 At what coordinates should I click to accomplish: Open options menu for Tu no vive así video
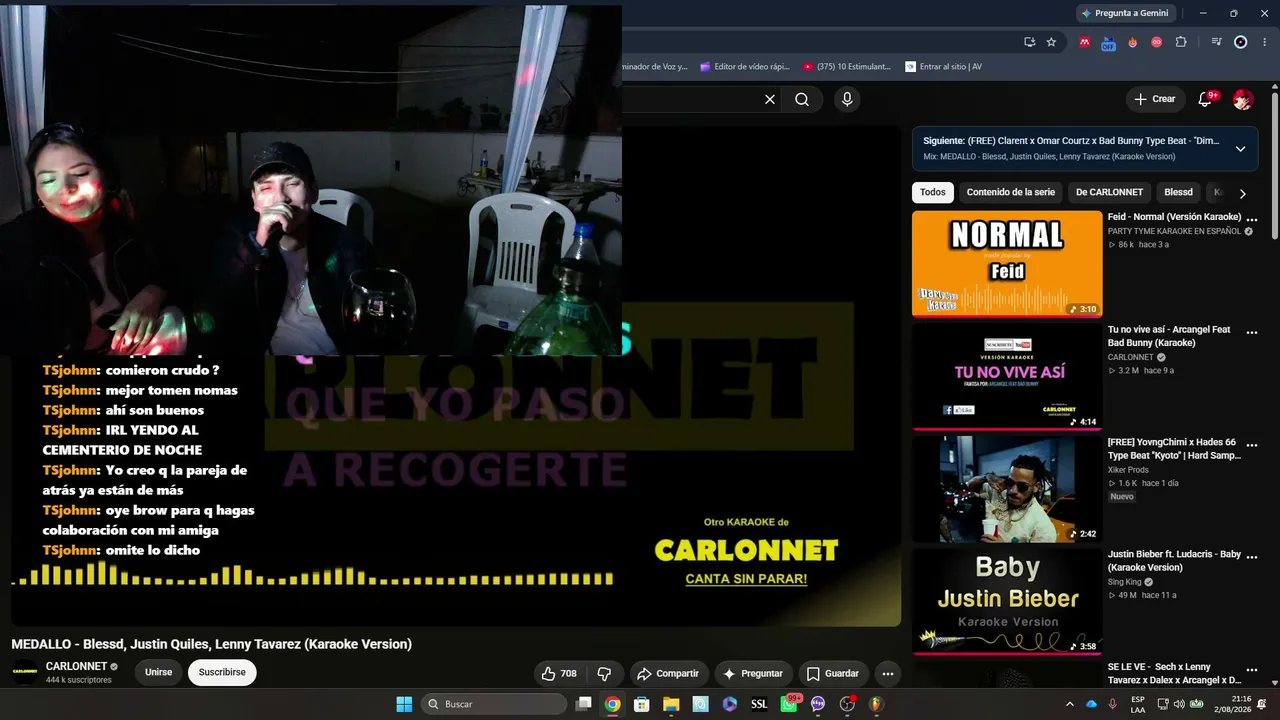coord(1251,332)
